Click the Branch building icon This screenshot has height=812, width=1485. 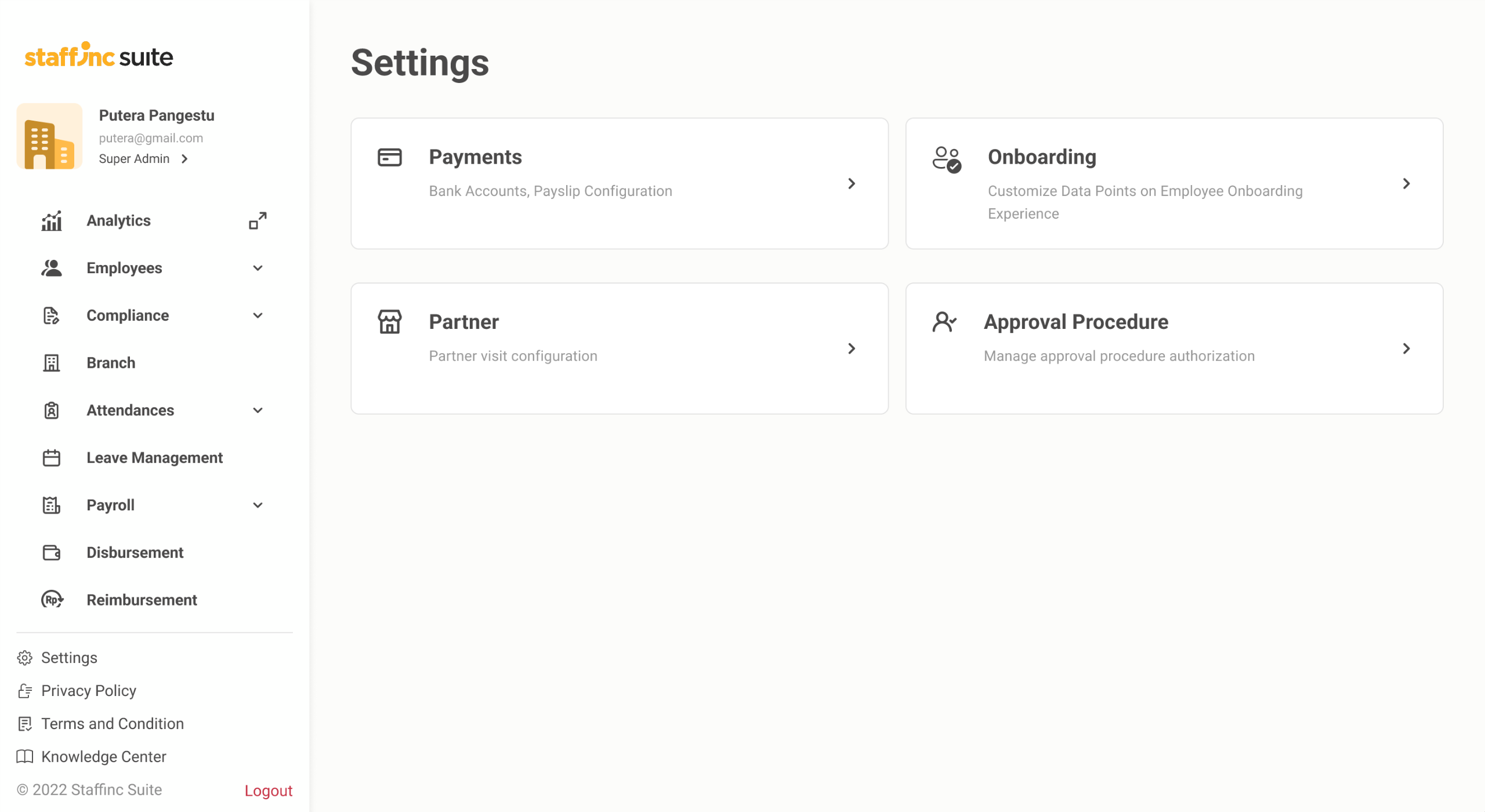(x=52, y=363)
